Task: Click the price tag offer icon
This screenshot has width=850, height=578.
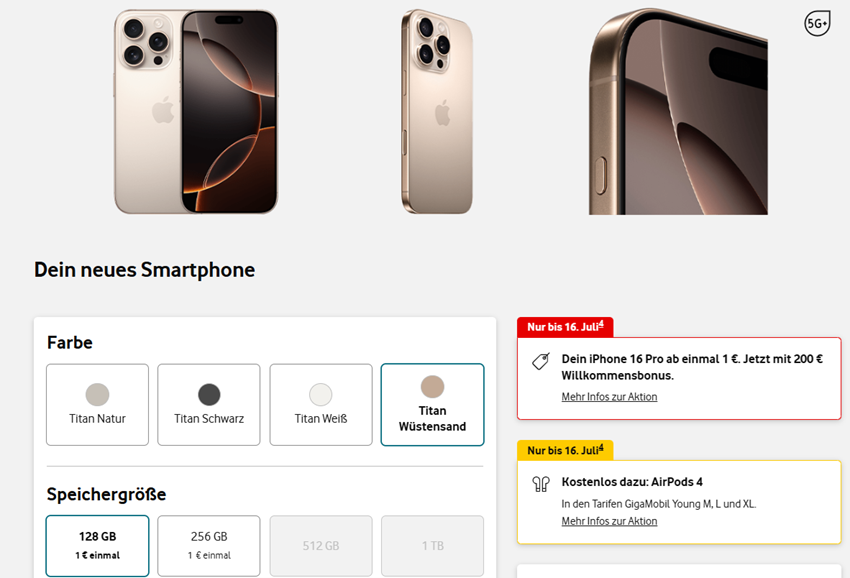Action: [x=540, y=362]
